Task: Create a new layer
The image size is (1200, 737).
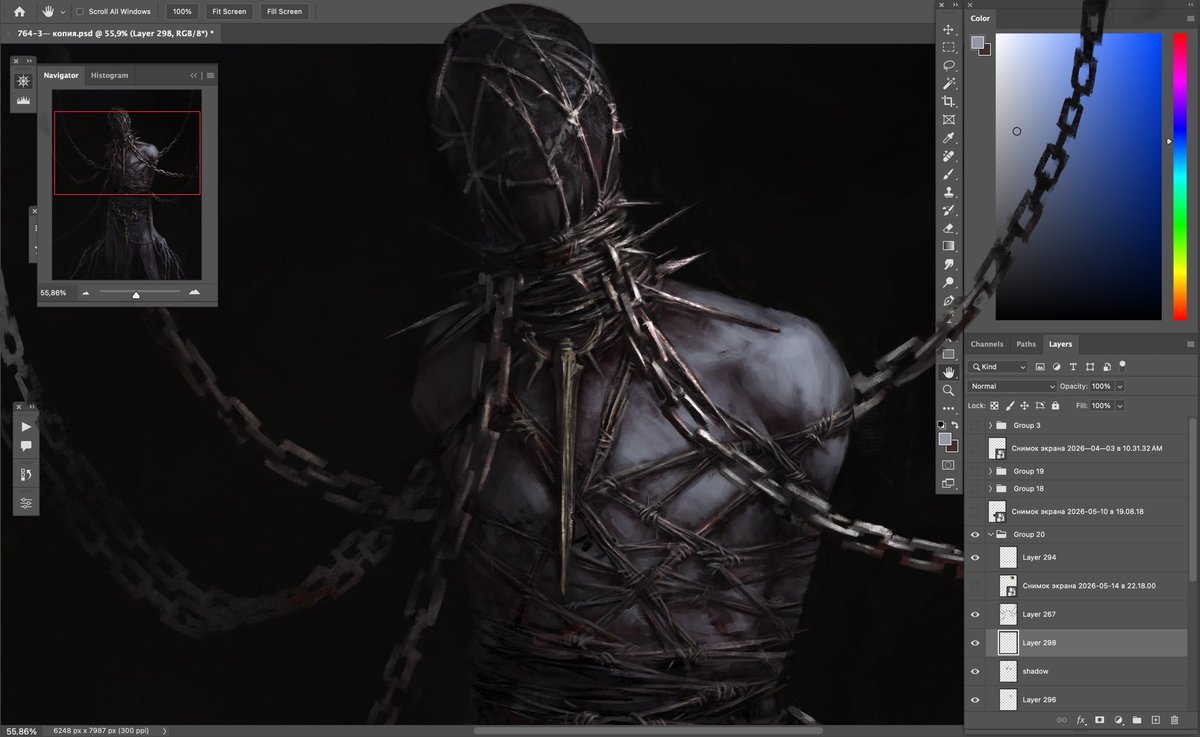Action: pos(1155,719)
